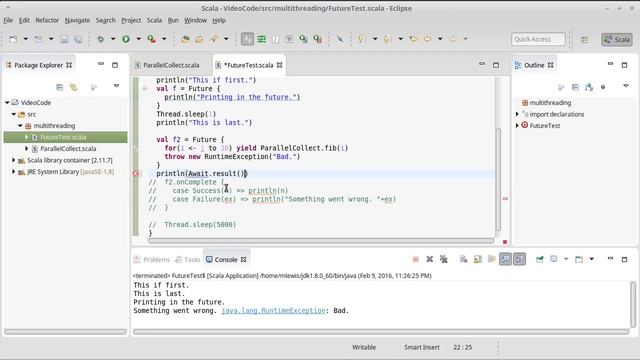Viewport: 640px width, 360px height.
Task: Toggle the Scroll Lock console icon
Action: [478, 259]
